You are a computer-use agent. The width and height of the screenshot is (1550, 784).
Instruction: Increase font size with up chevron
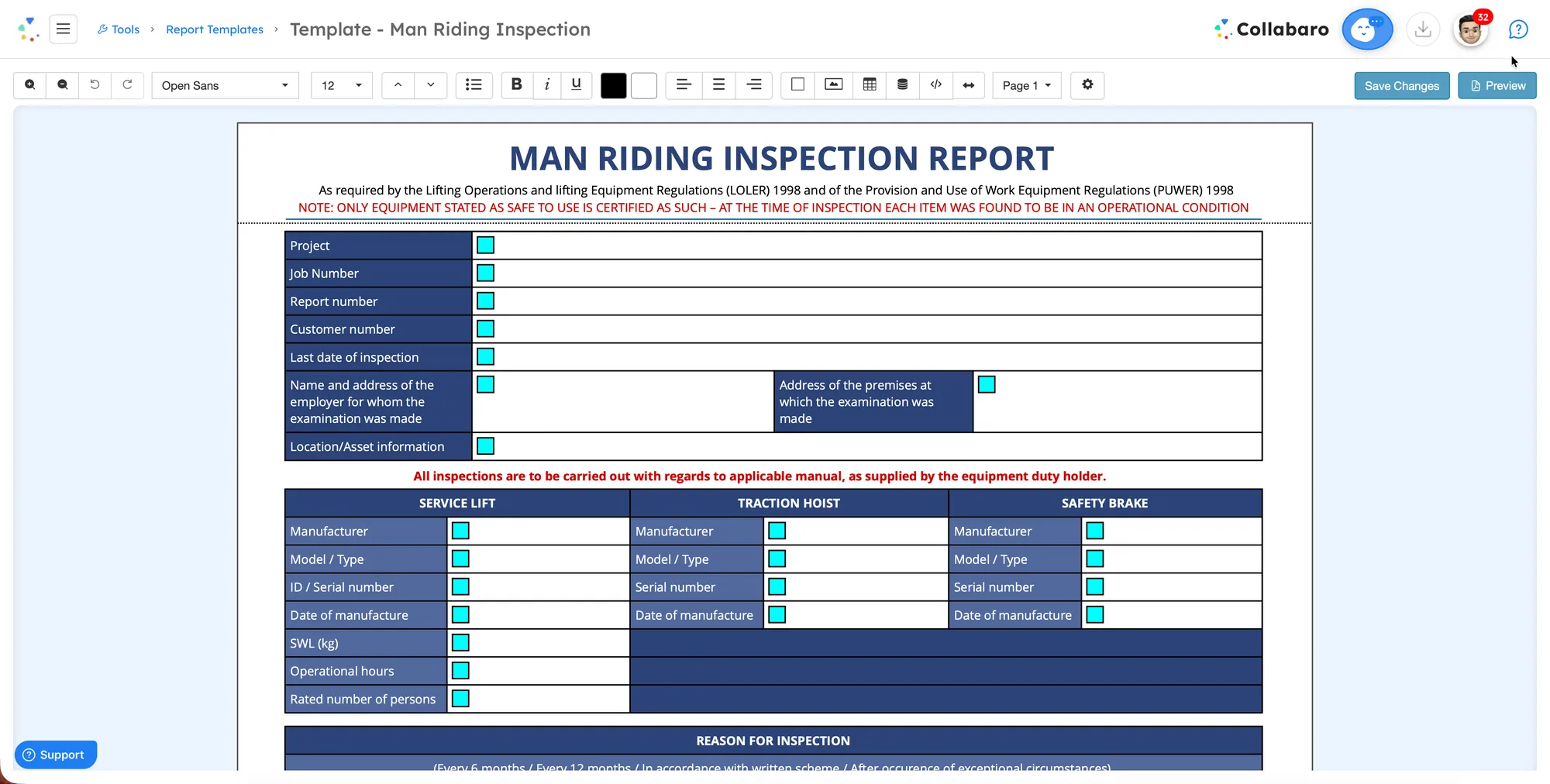tap(398, 85)
